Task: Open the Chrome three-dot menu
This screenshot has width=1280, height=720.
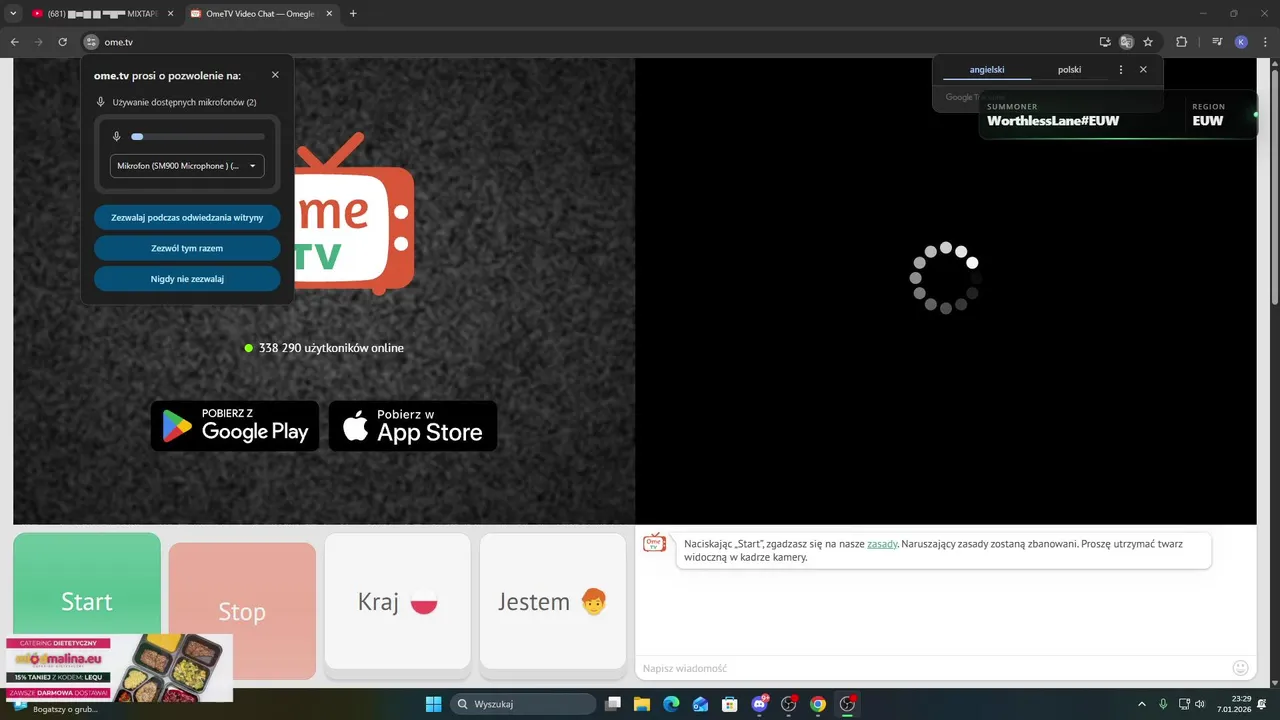Action: click(x=1265, y=42)
